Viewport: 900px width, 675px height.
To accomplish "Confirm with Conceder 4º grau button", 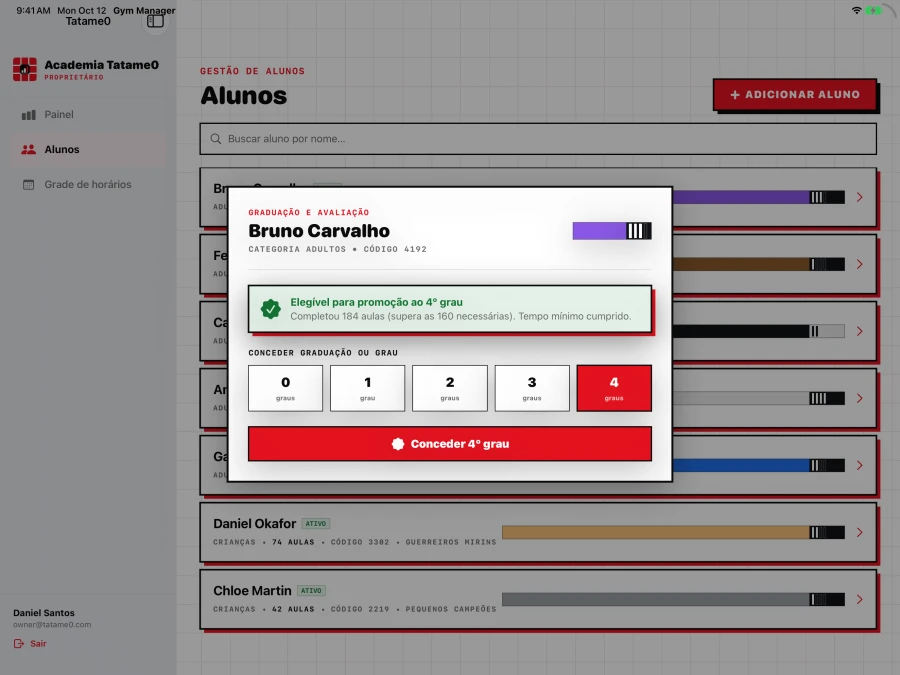I will 450,444.
